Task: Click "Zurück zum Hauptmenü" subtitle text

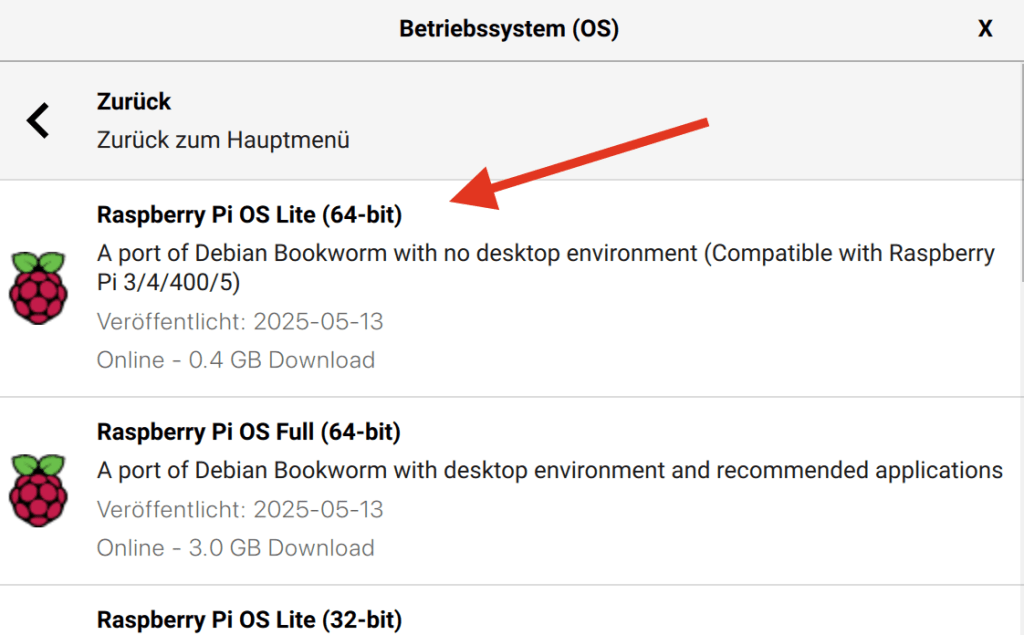Action: click(223, 140)
